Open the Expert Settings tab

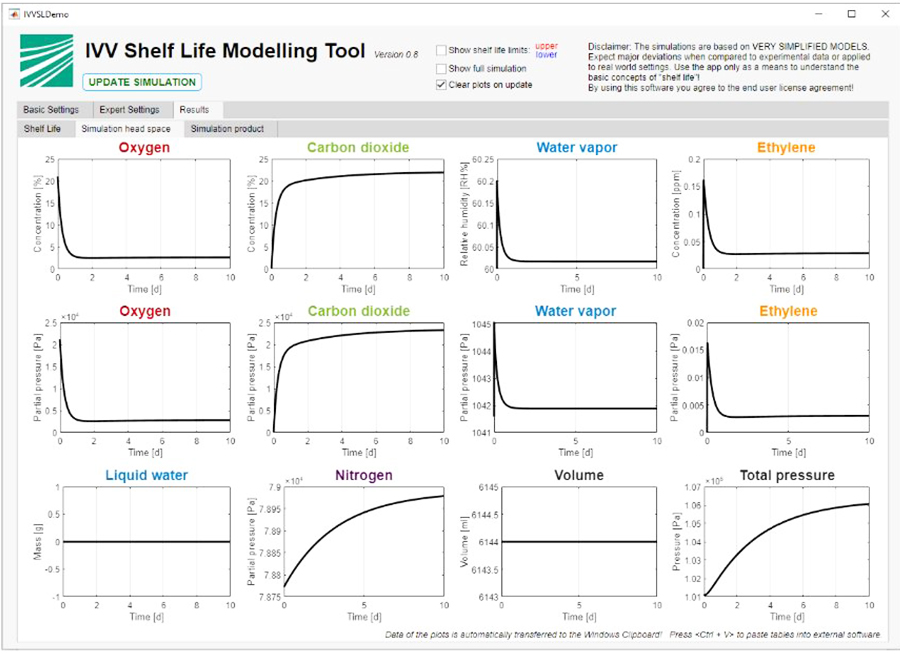[129, 110]
